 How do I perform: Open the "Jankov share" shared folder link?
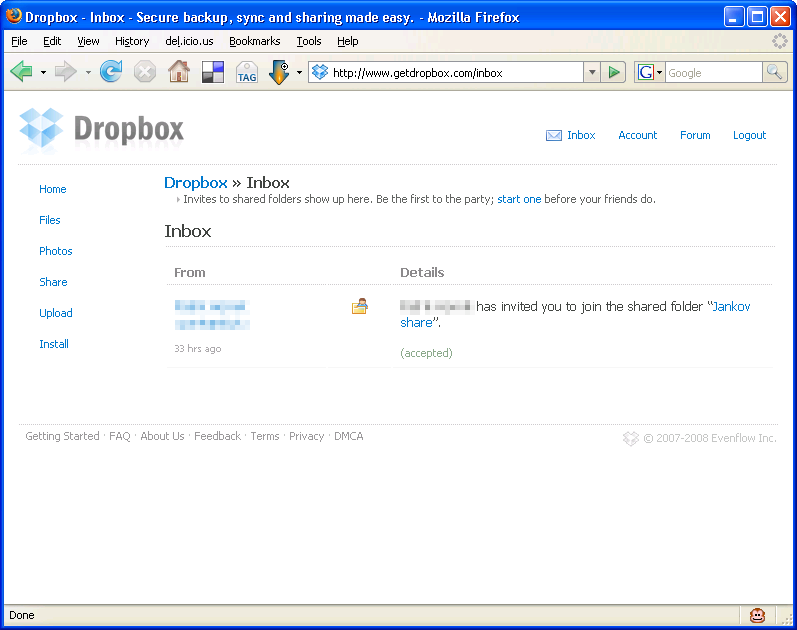point(575,314)
